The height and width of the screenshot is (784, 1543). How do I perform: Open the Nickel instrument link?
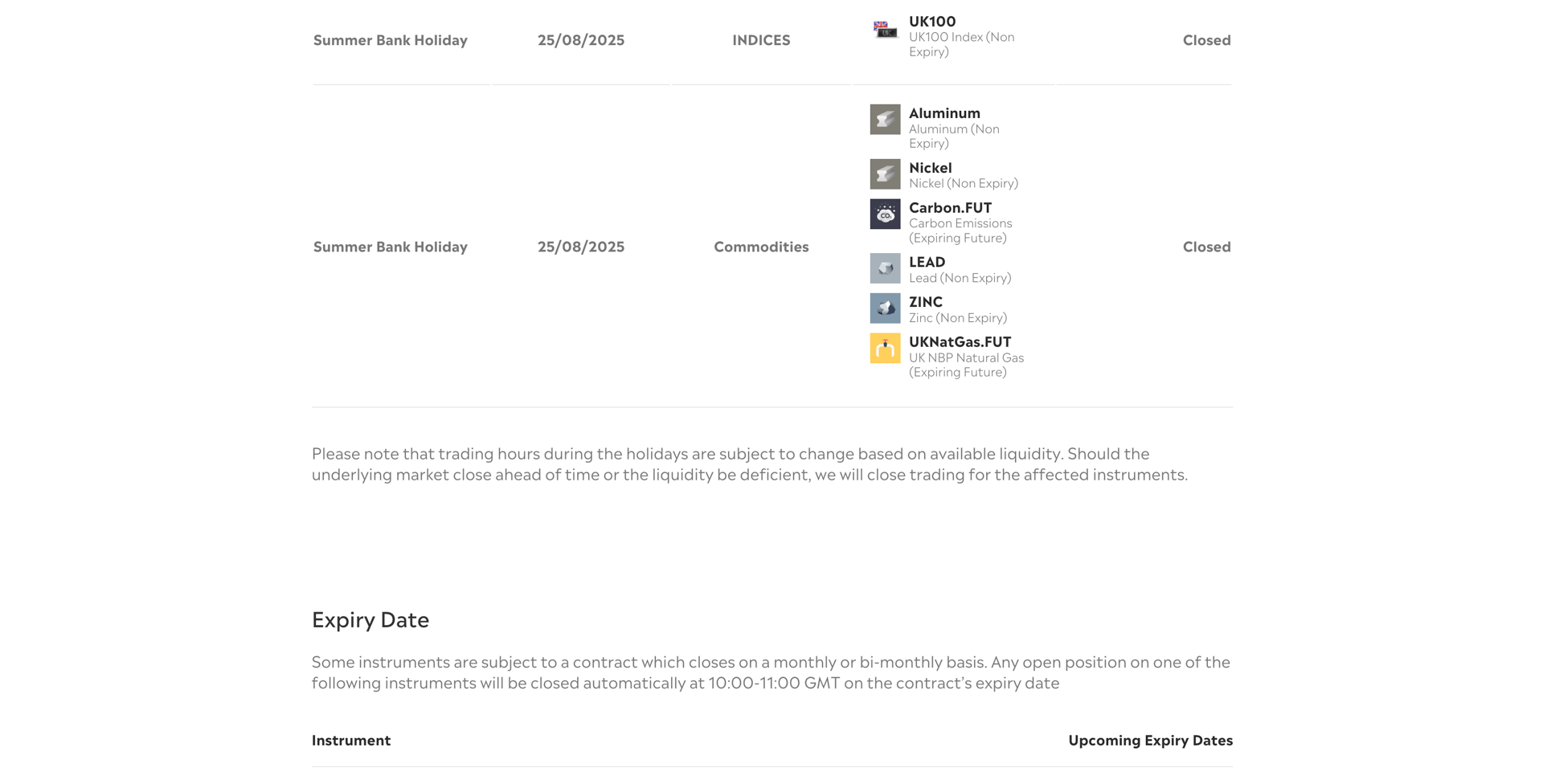click(x=931, y=168)
